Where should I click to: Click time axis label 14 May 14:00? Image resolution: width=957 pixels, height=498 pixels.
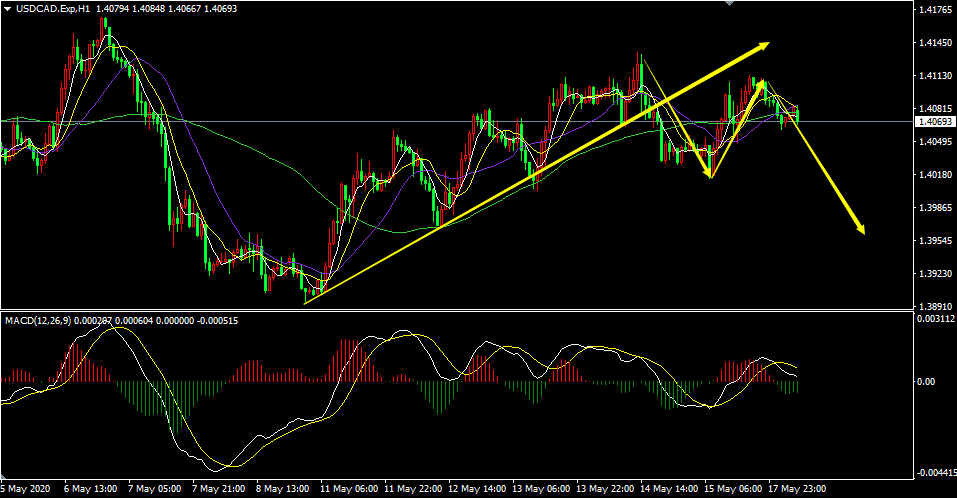click(669, 489)
